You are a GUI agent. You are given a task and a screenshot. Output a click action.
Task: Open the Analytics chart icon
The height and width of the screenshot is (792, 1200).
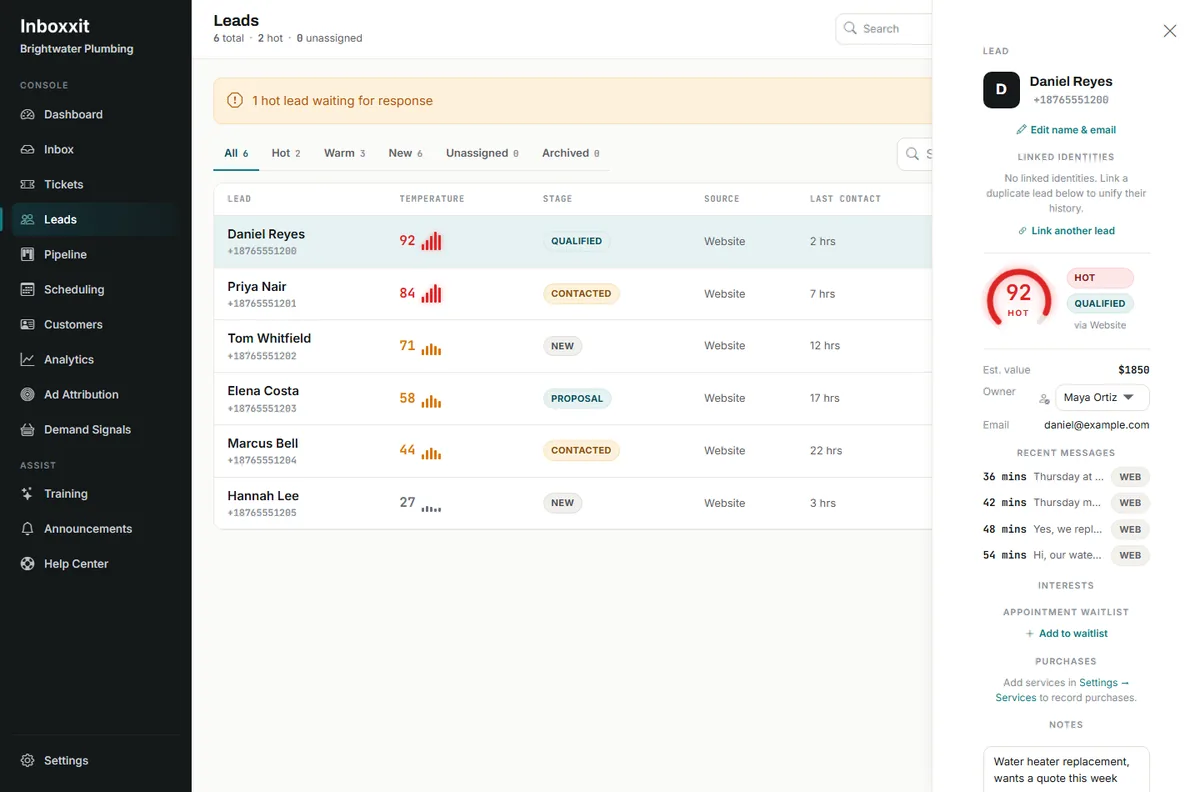(x=27, y=359)
